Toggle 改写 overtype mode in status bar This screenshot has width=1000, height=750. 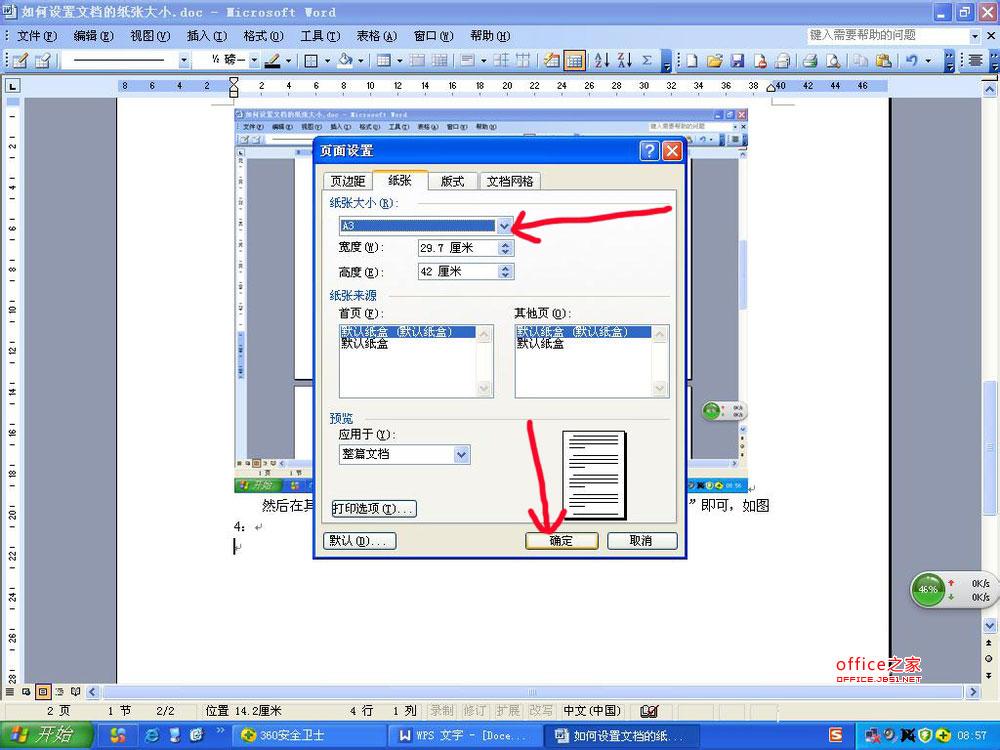(541, 710)
